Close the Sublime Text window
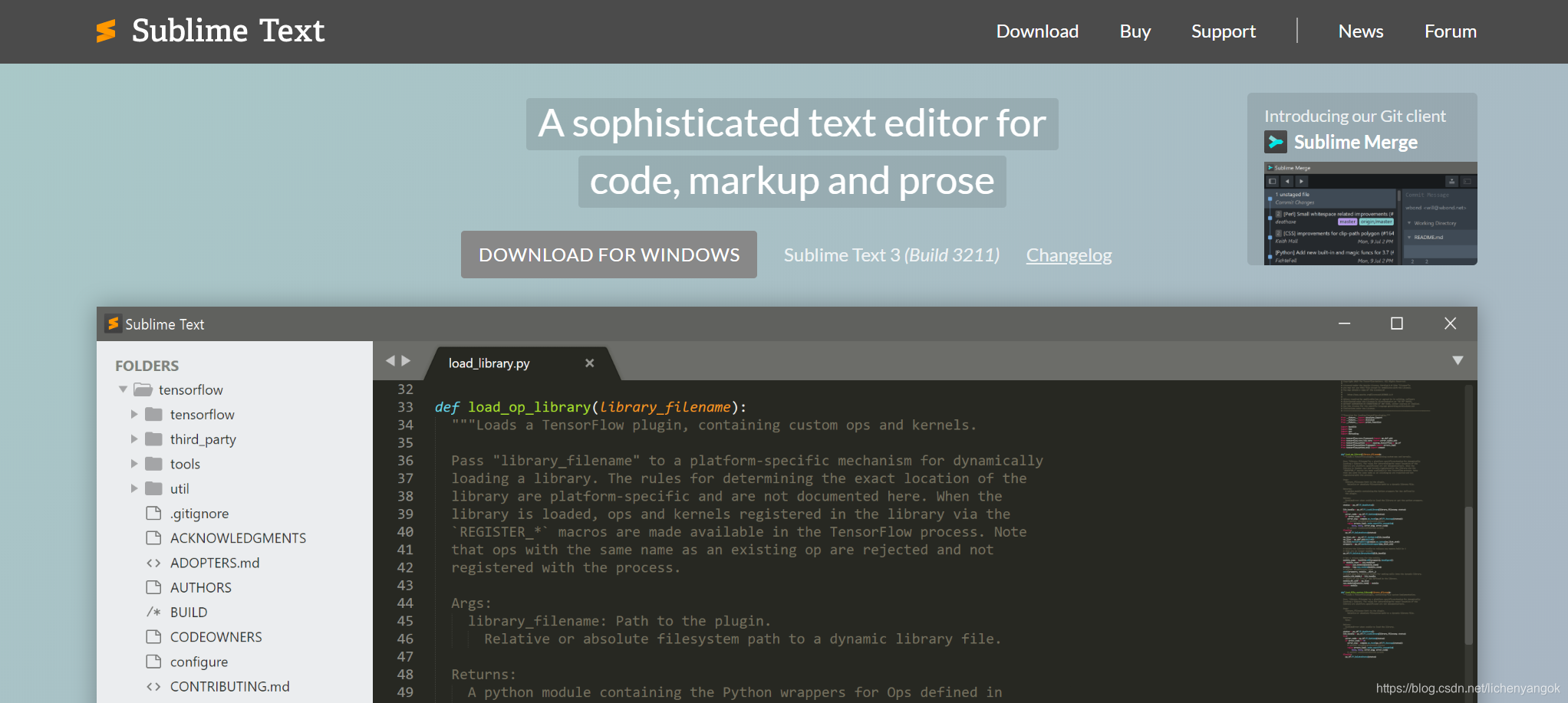The image size is (1568, 703). pos(1450,324)
